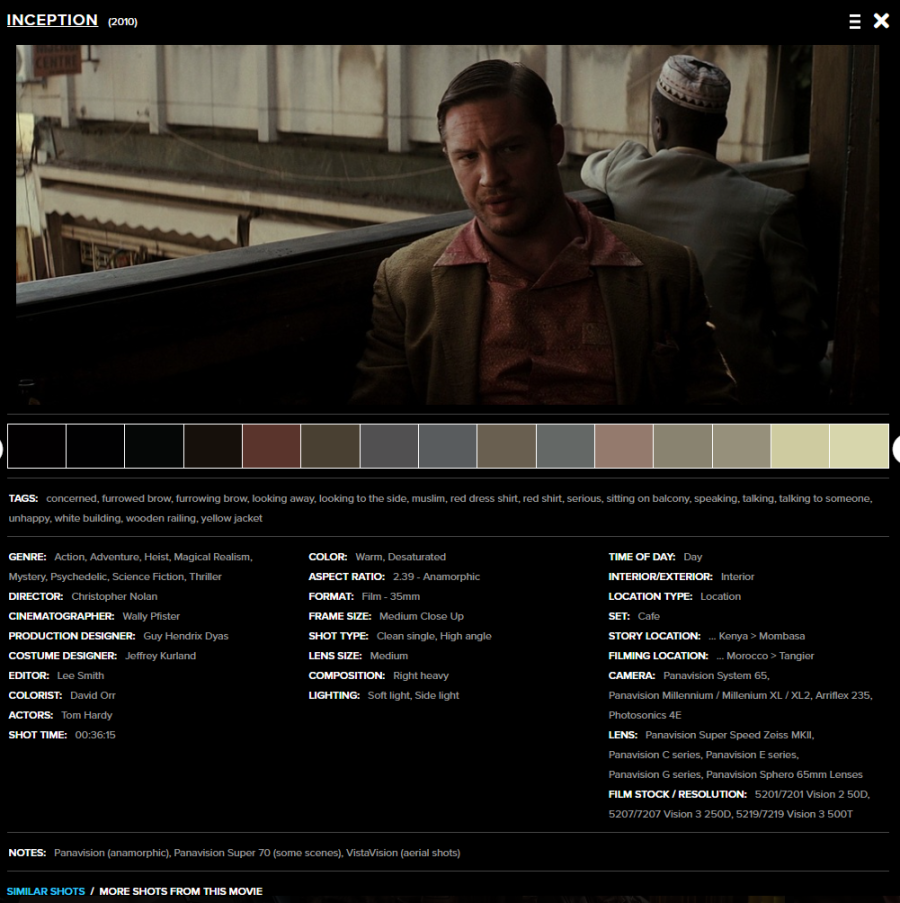Open the Heist genre link
The width and height of the screenshot is (900, 903).
click(156, 557)
